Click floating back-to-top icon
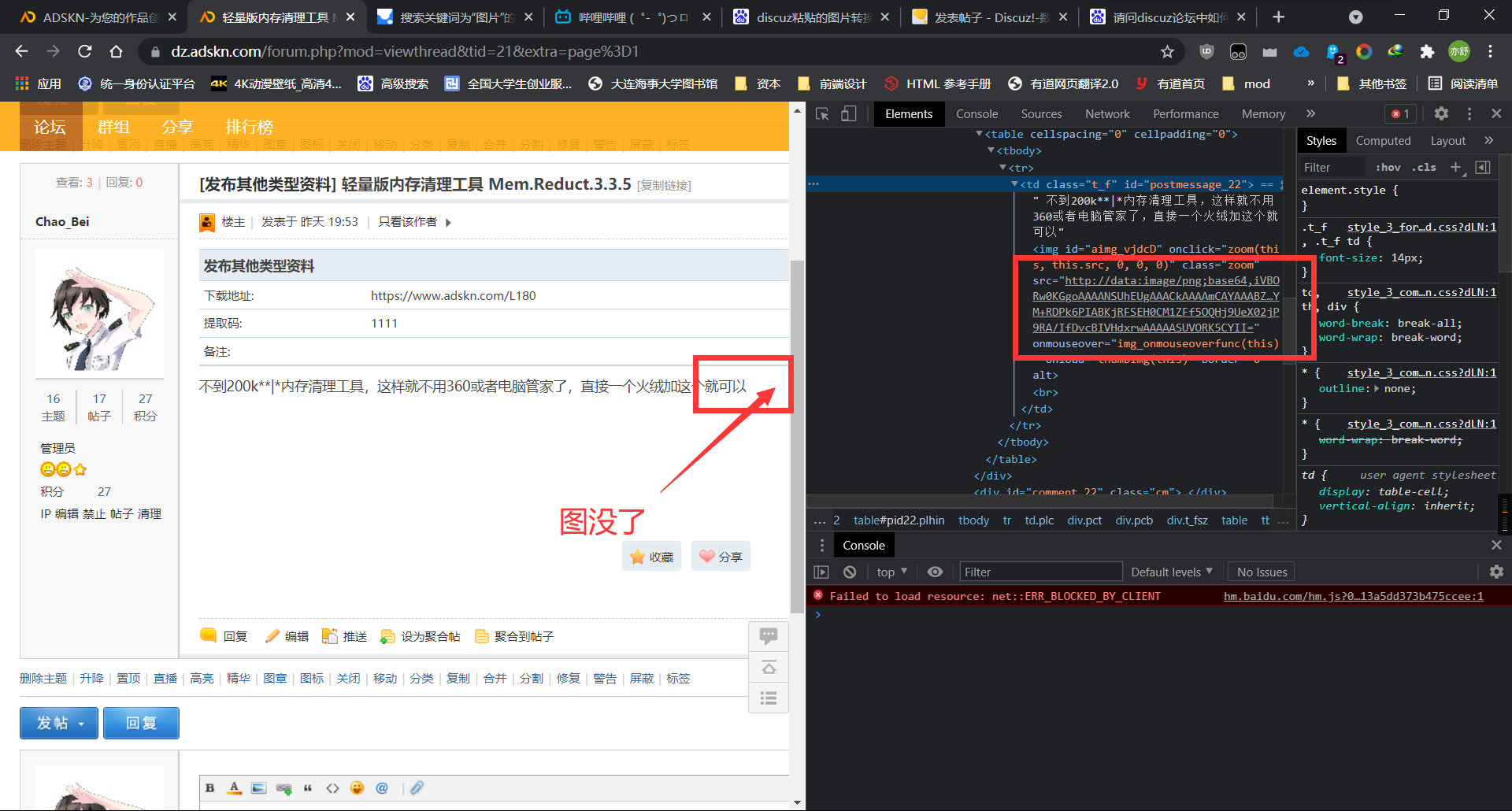This screenshot has width=1512, height=811. tap(769, 668)
